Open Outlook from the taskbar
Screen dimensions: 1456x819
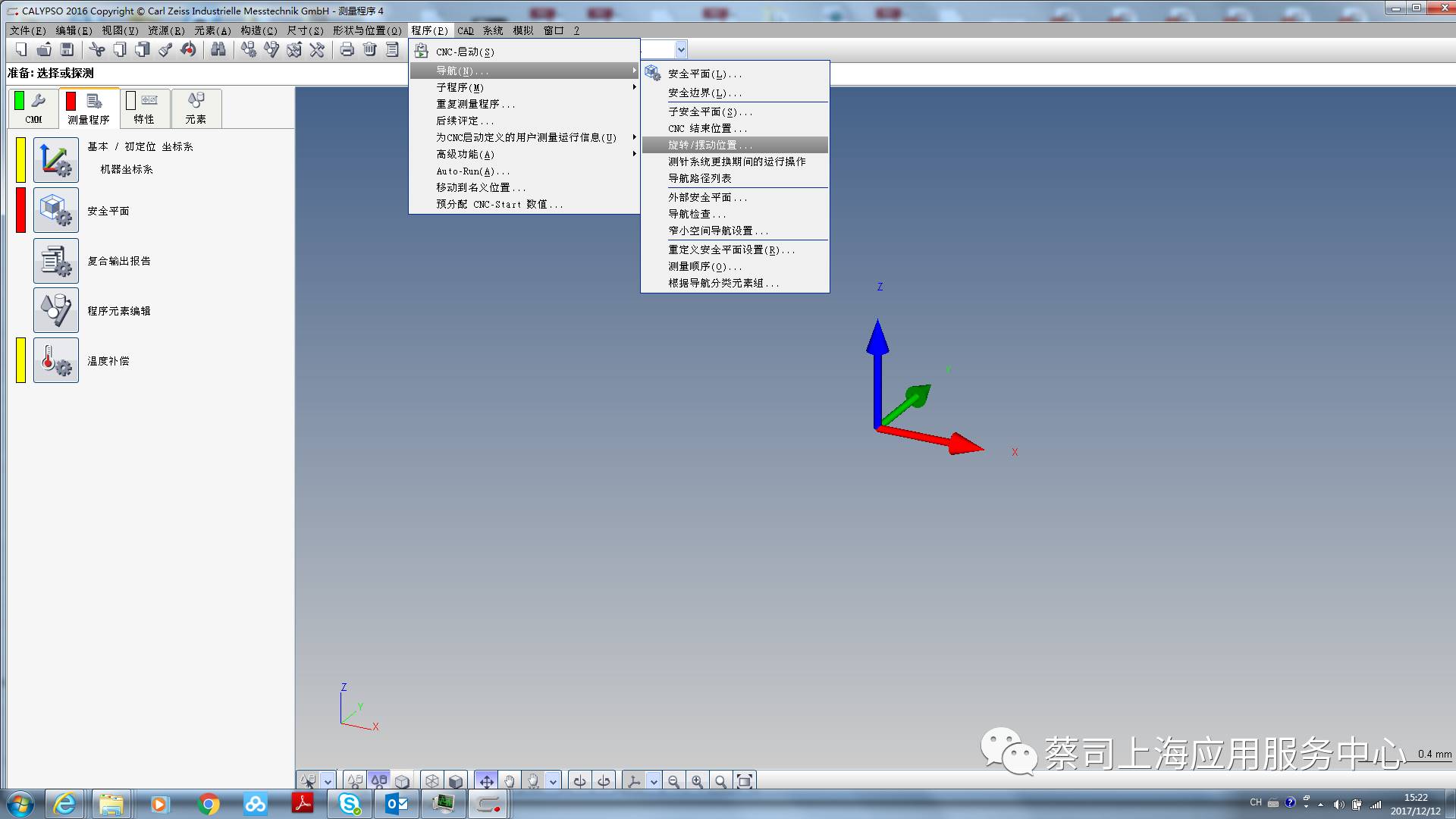coord(396,804)
